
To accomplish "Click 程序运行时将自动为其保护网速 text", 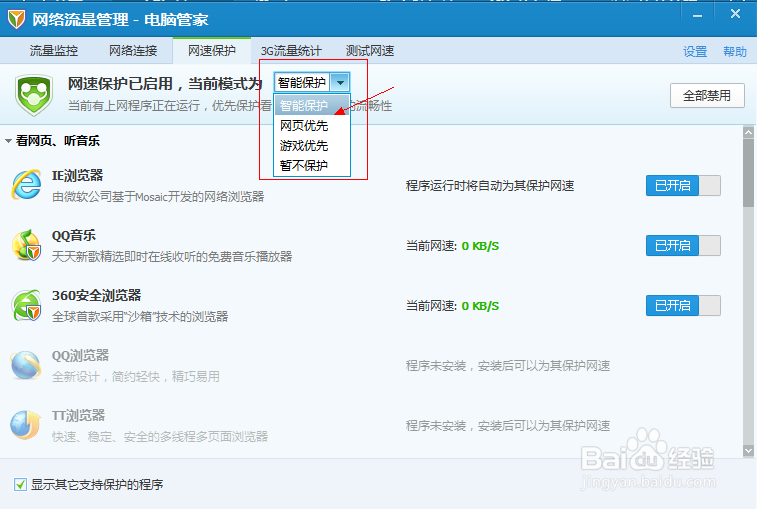I will [x=490, y=185].
